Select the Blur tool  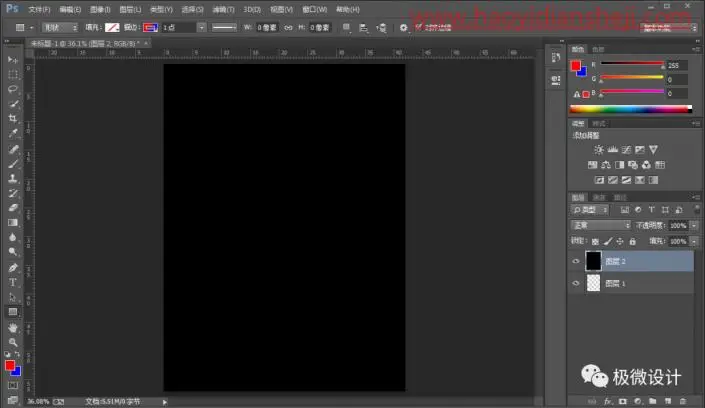13,237
